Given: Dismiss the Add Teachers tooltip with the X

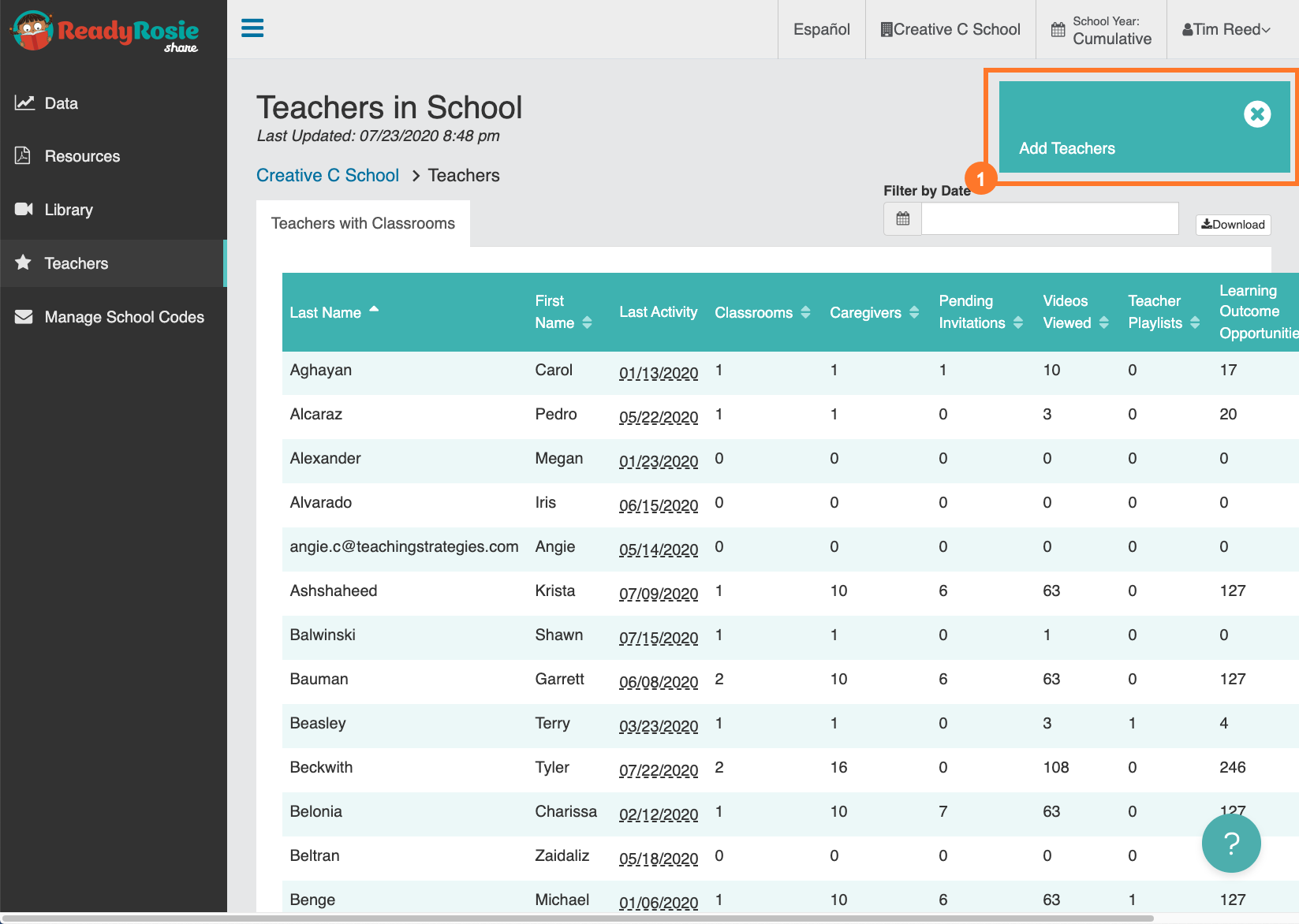Looking at the screenshot, I should [x=1256, y=114].
